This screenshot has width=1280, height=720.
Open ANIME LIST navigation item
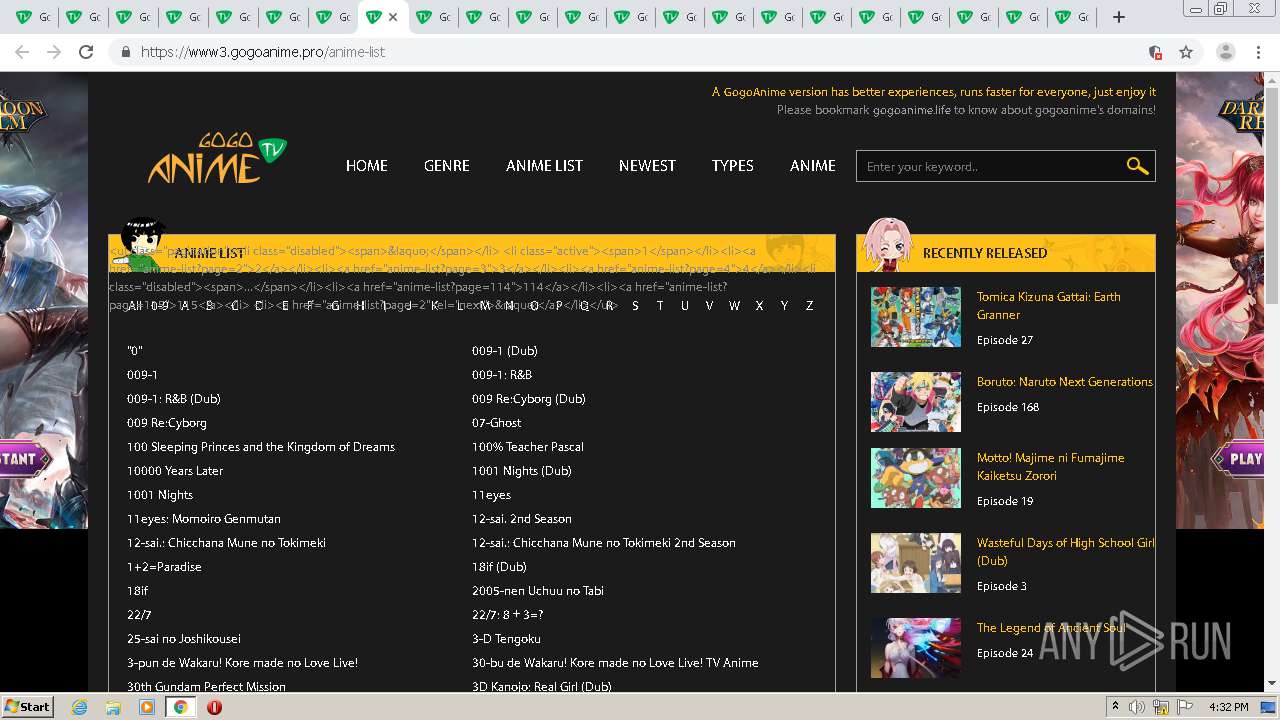(x=544, y=166)
